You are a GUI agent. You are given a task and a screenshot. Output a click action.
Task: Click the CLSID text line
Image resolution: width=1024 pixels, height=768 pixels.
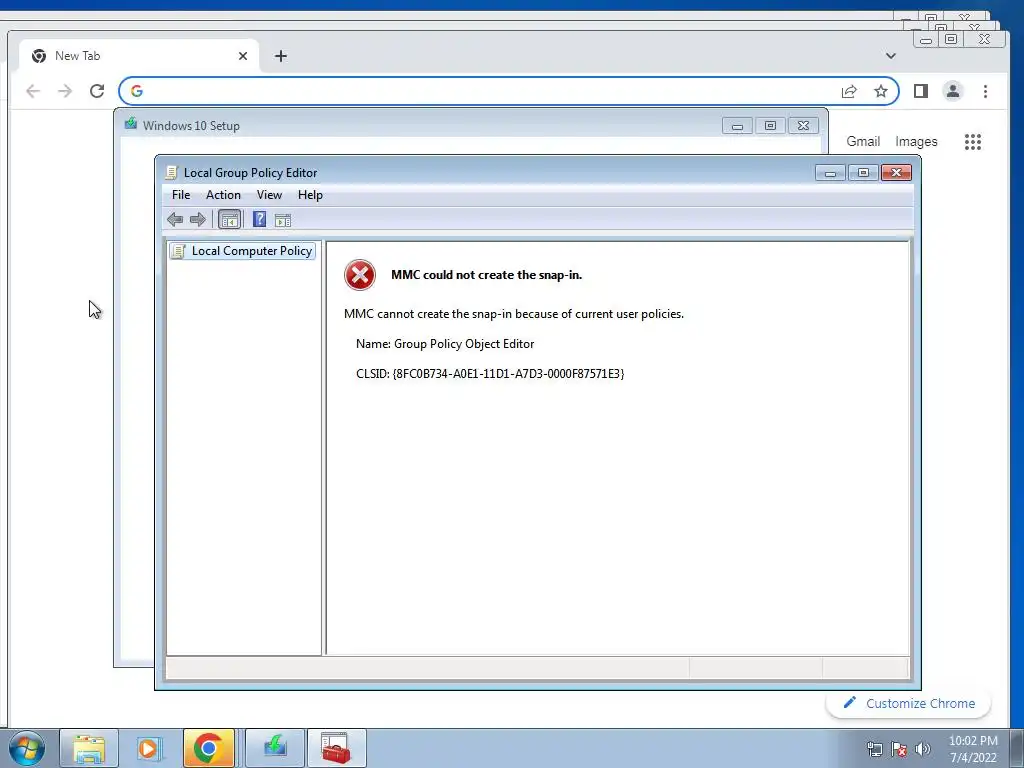[x=490, y=374]
